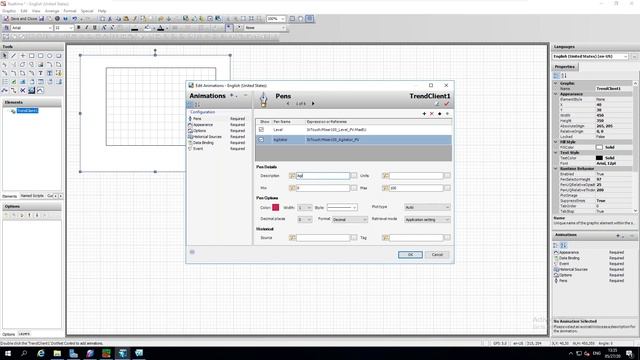Select the Ellipse drawing tool
This screenshot has width=640, height=360.
[x=50, y=56]
